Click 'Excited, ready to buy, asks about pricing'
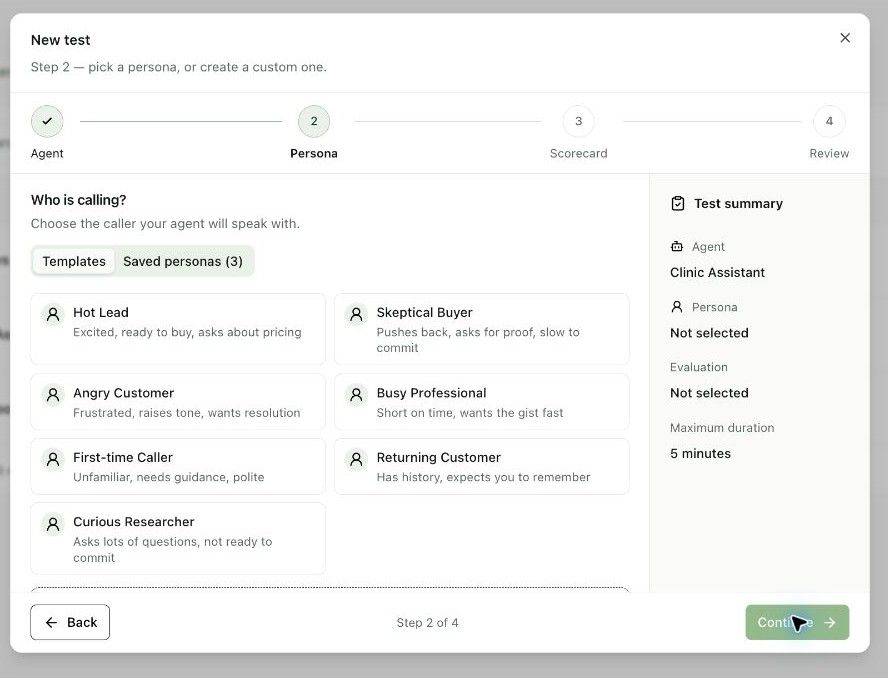The image size is (888, 678). click(187, 332)
